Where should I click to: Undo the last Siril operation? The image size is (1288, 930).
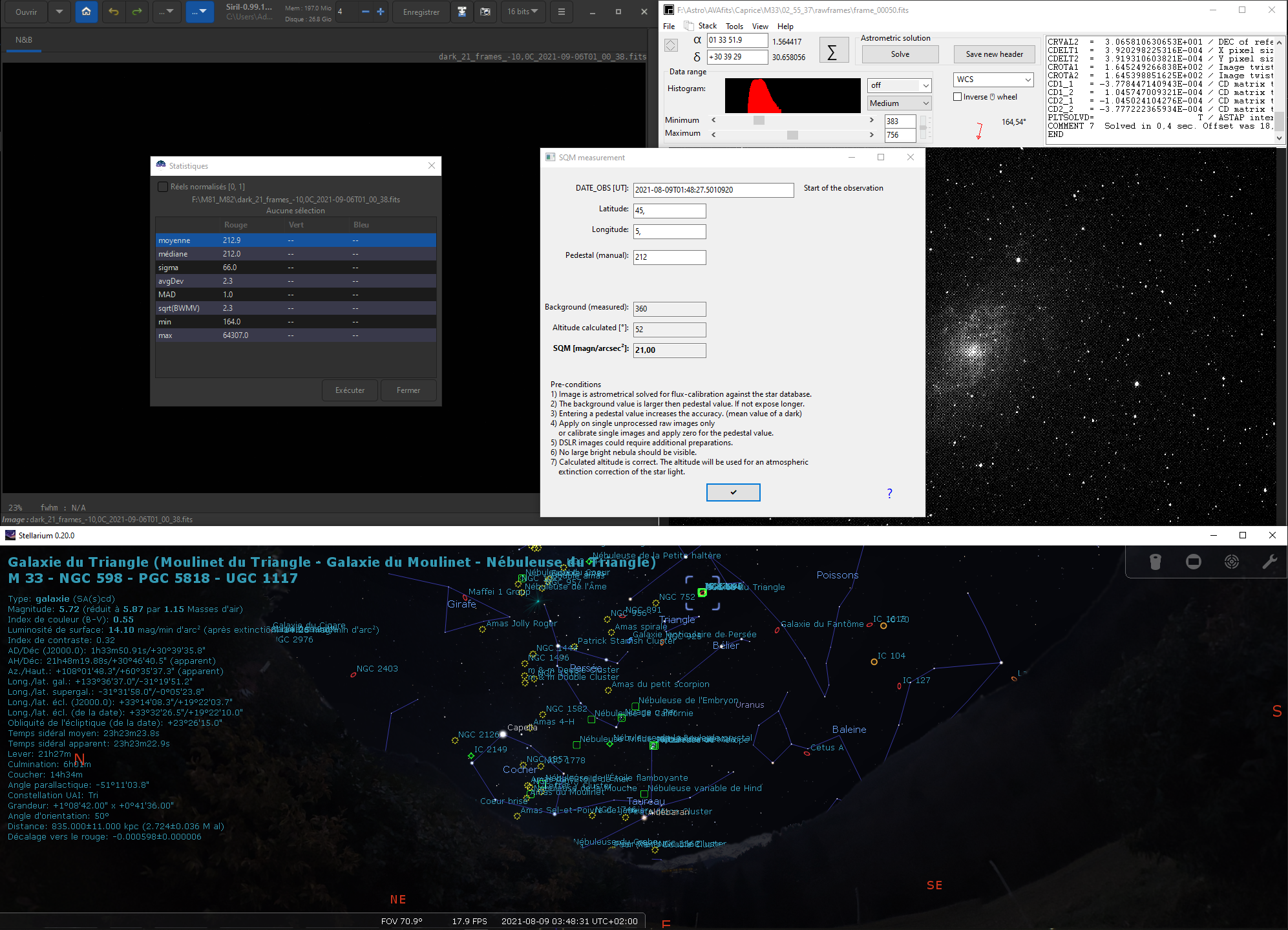click(114, 12)
